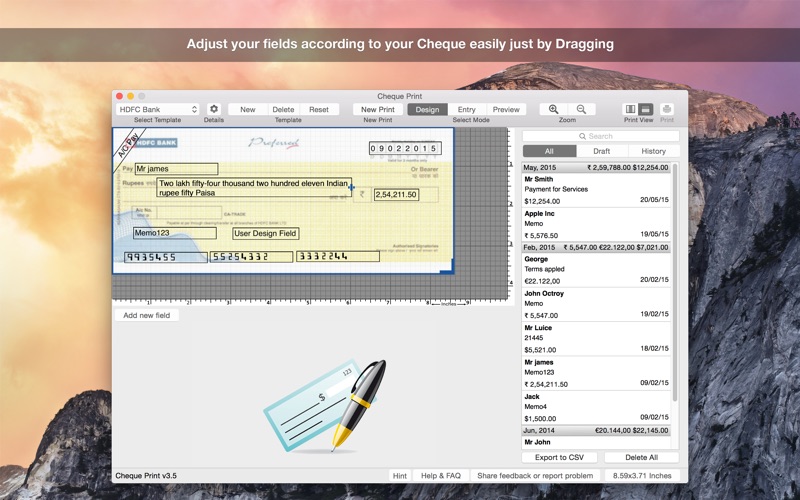This screenshot has height=500, width=800.
Task: Click the $12,254.00 amount of Mr Smith
Action: [542, 202]
